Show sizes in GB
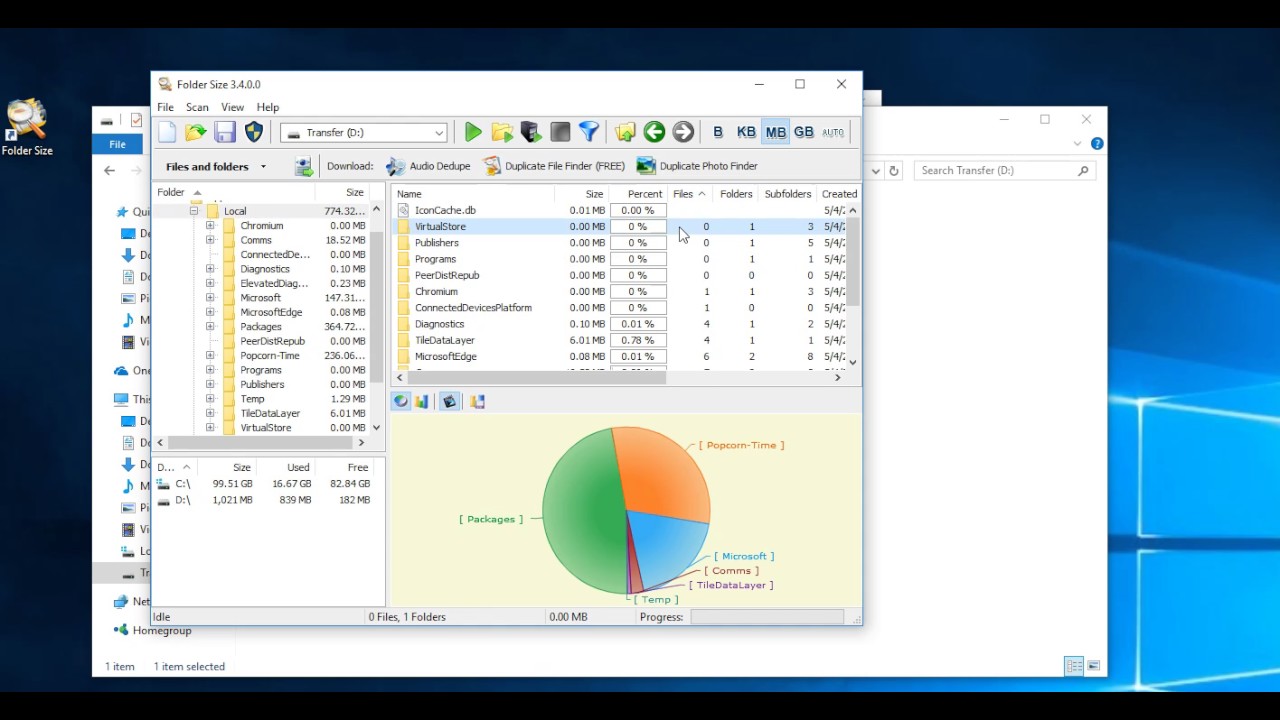This screenshot has width=1280, height=720. pyautogui.click(x=804, y=132)
